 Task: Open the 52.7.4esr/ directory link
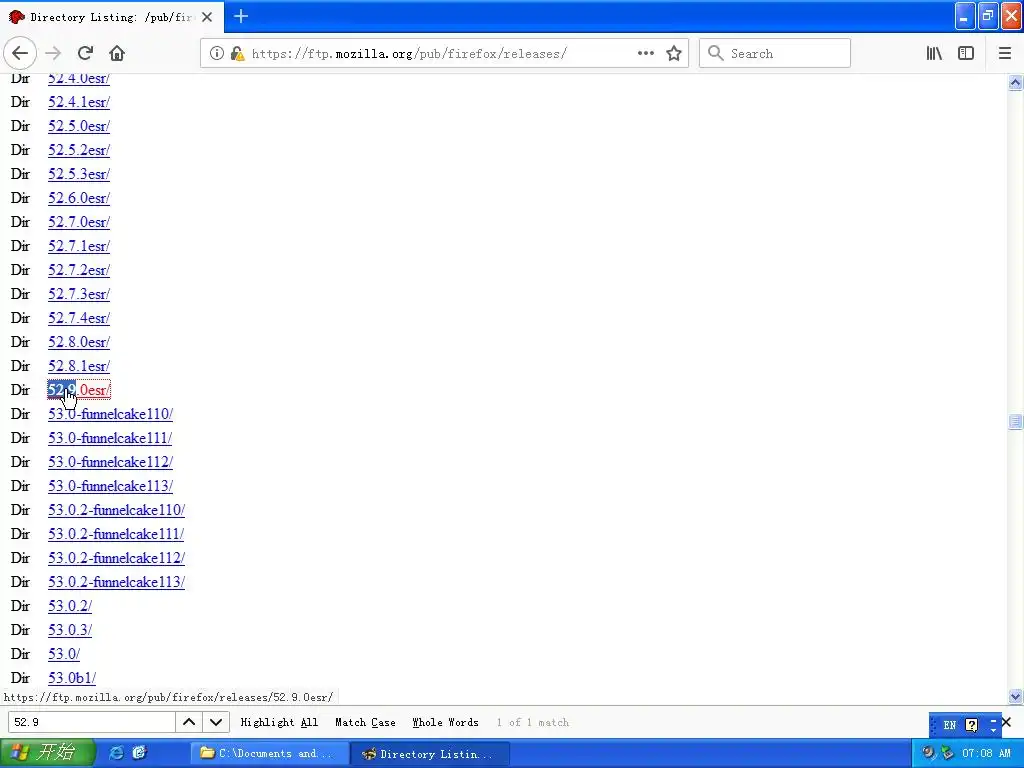(79, 318)
